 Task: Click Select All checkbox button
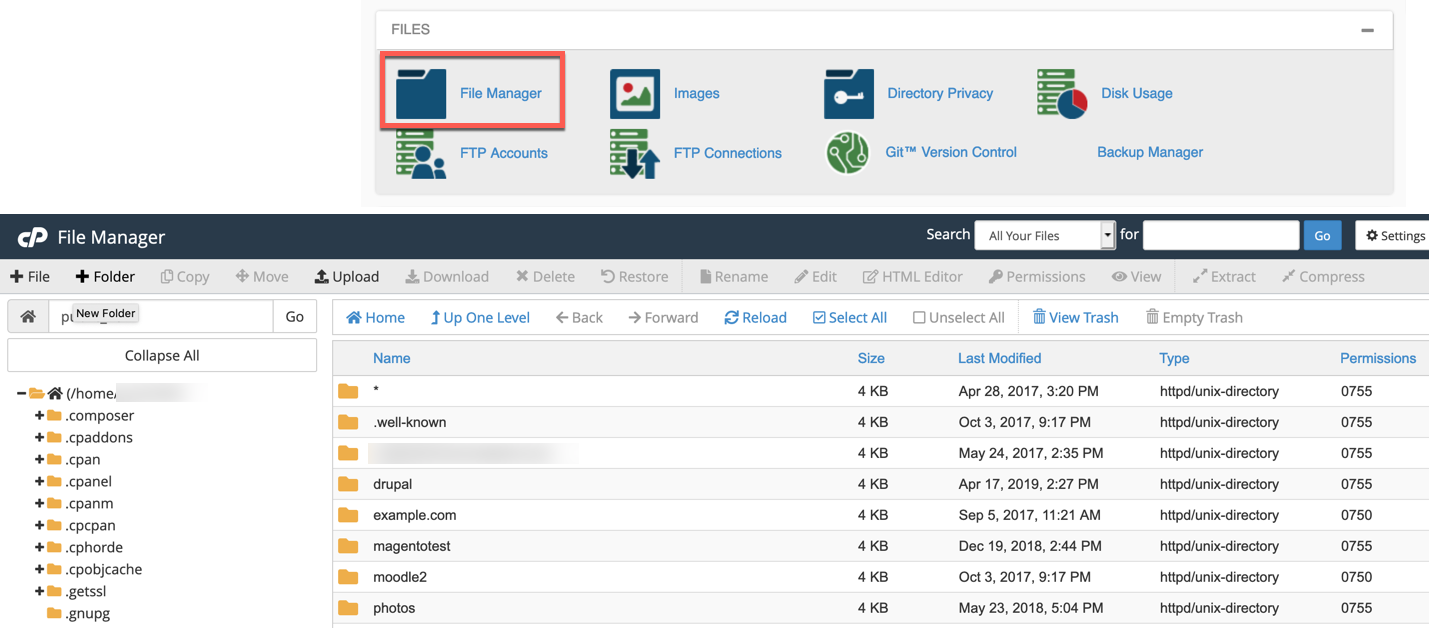[x=849, y=318]
